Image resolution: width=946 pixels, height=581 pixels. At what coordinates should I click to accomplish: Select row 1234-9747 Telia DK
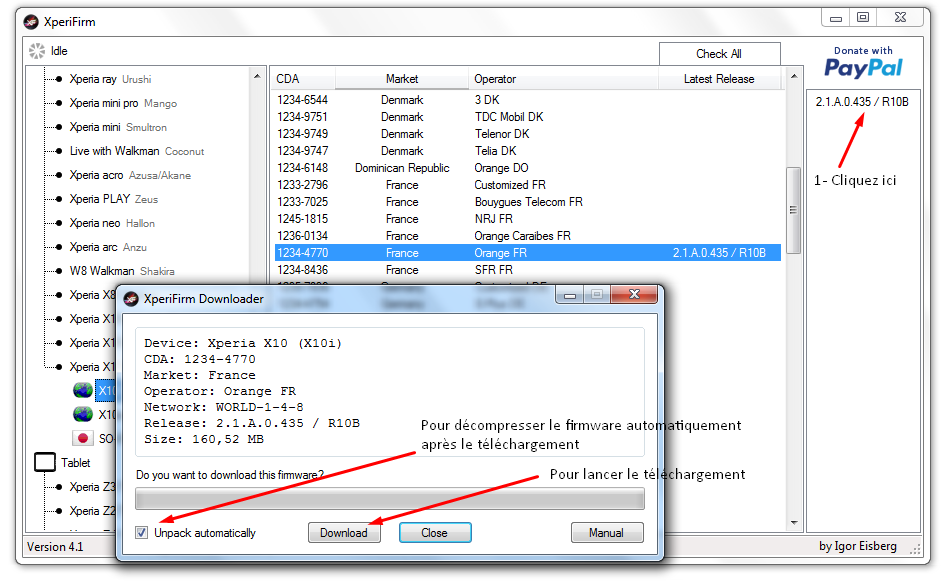click(x=528, y=151)
